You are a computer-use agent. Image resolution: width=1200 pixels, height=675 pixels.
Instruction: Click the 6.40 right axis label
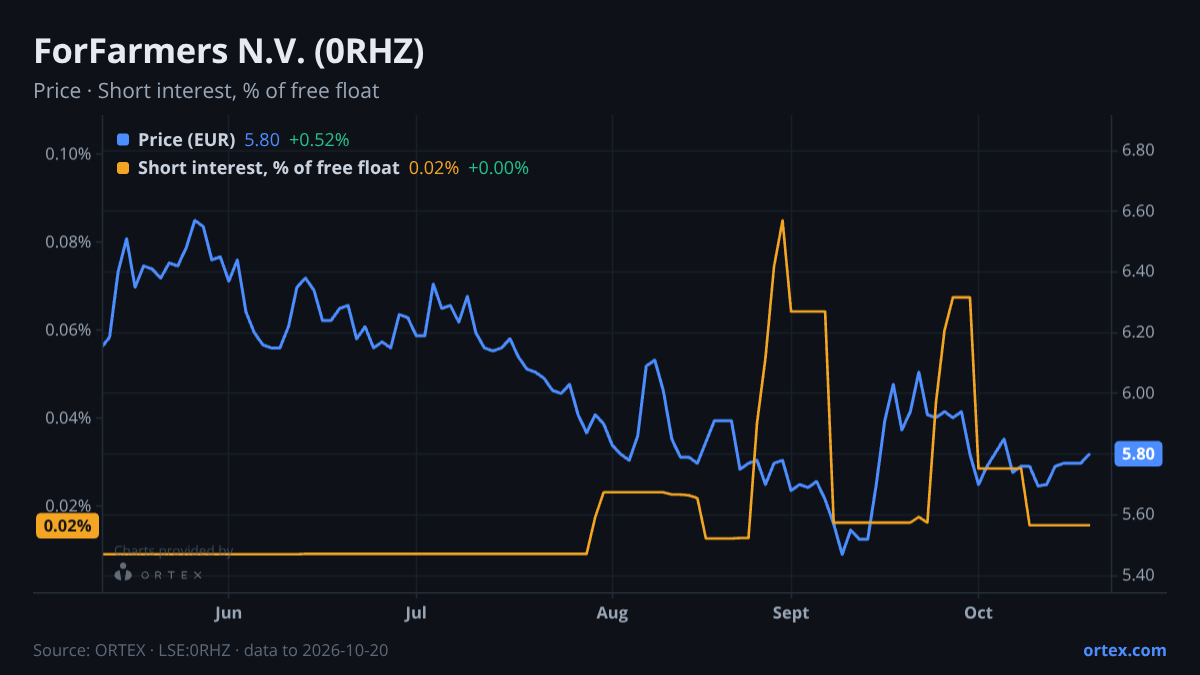coord(1139,271)
